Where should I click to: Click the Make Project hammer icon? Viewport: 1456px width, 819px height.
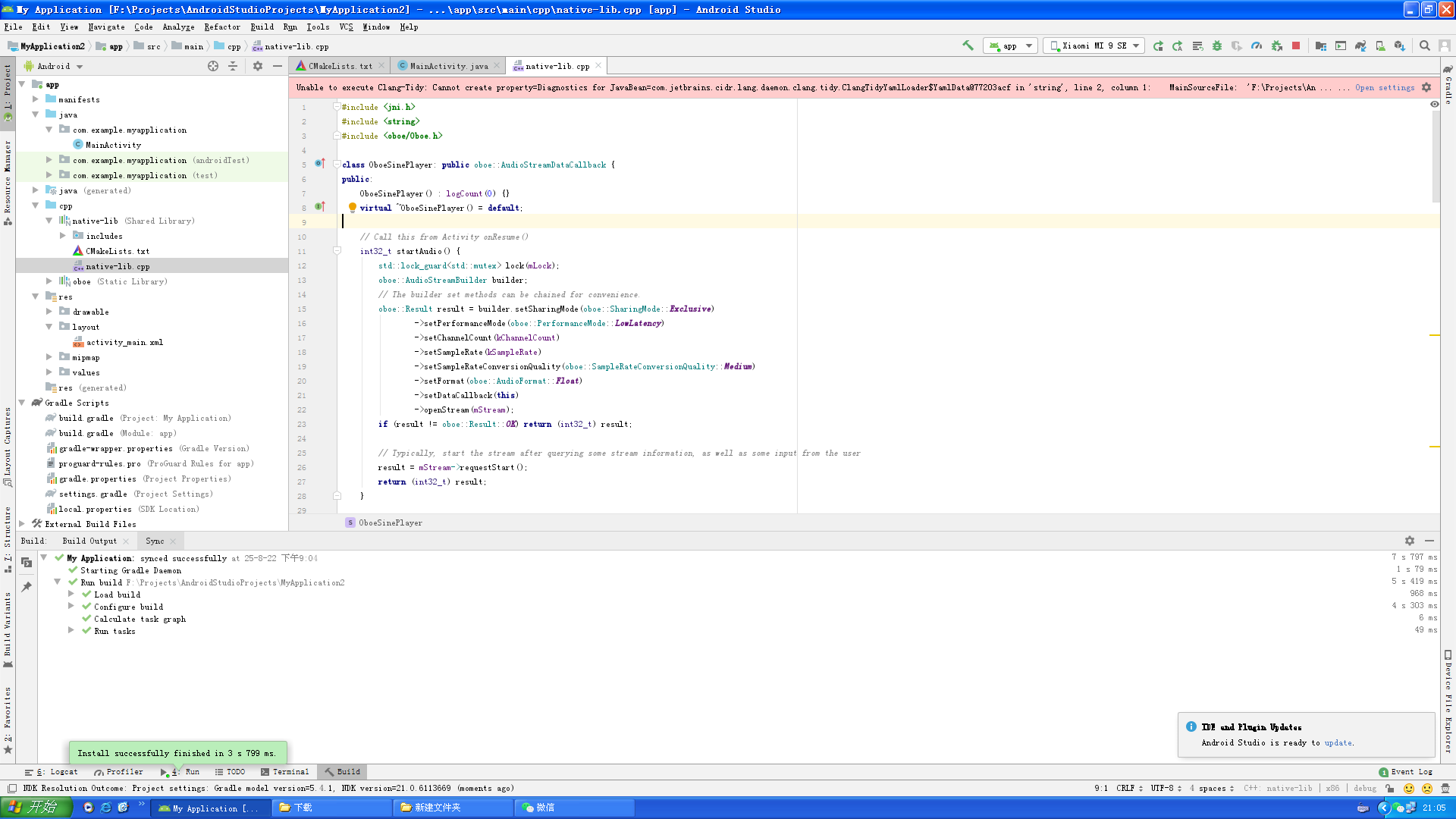968,46
